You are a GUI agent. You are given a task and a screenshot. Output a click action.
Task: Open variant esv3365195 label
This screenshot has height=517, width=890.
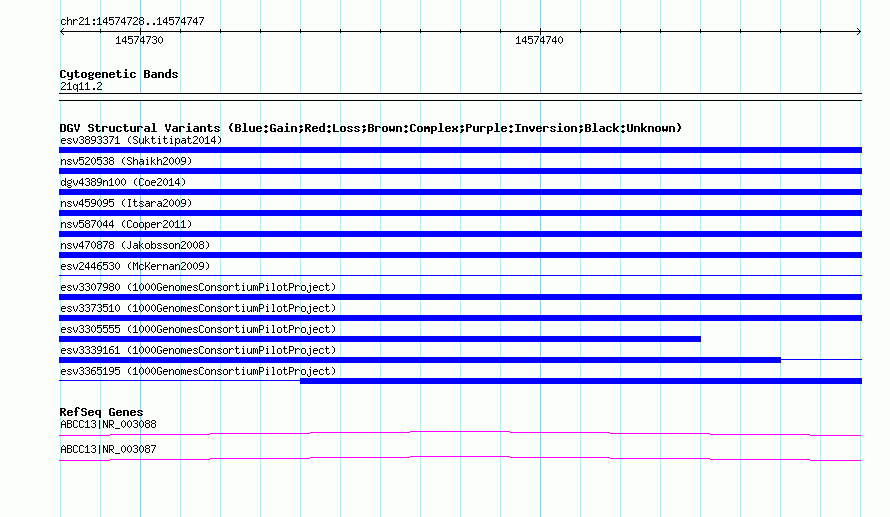[x=198, y=371]
